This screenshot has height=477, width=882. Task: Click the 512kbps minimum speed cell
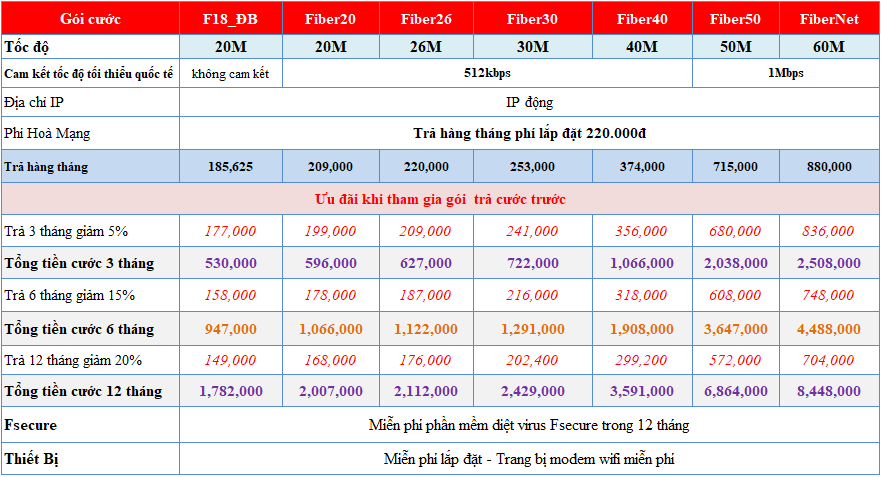487,74
